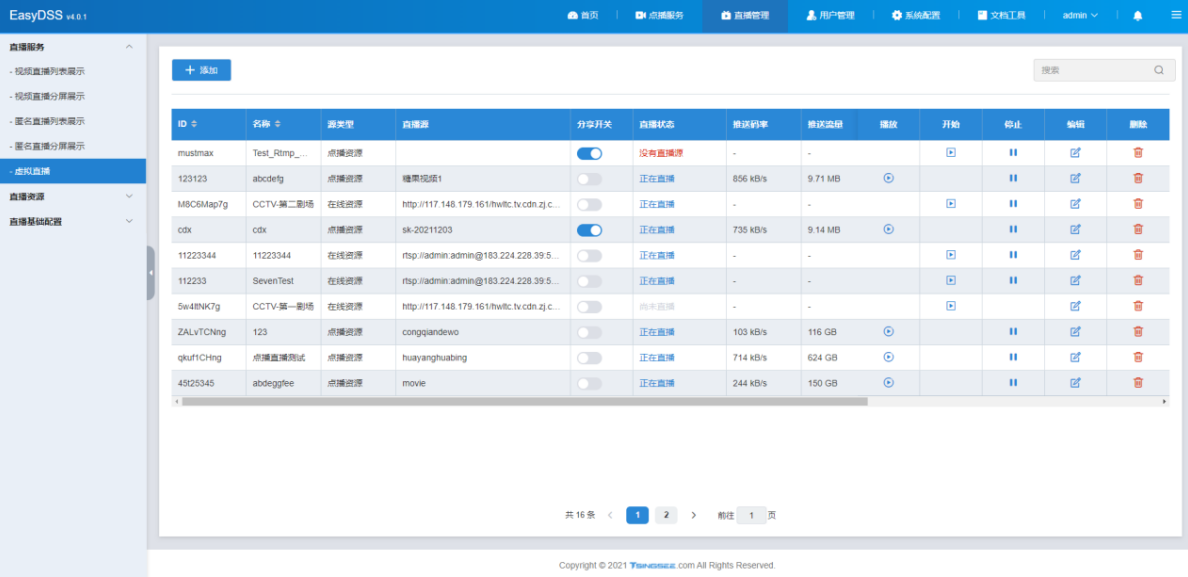The width and height of the screenshot is (1188, 577).
Task: Delete the 11223344 entry
Action: click(1137, 255)
